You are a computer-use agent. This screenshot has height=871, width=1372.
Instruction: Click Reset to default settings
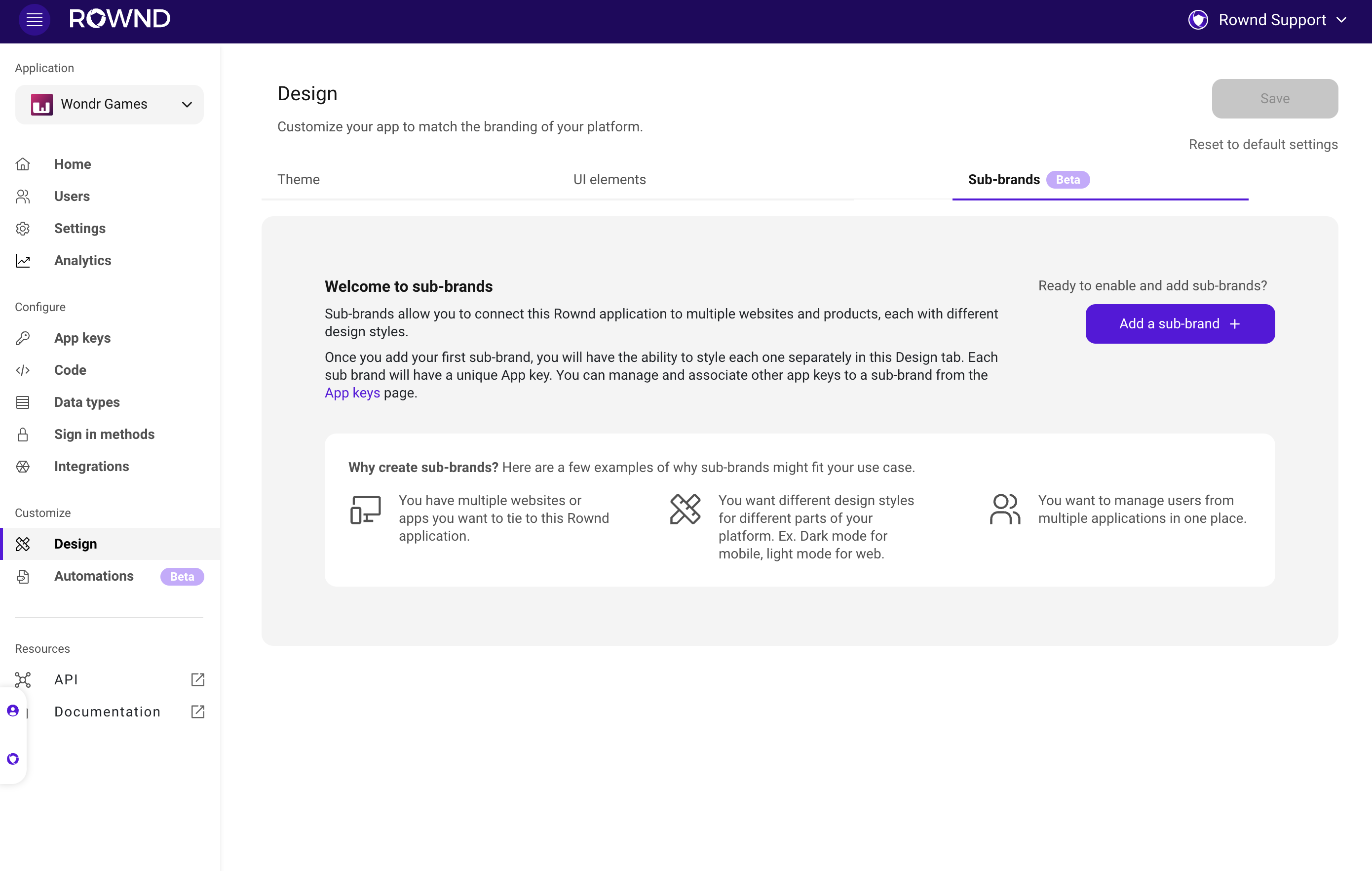click(x=1262, y=144)
